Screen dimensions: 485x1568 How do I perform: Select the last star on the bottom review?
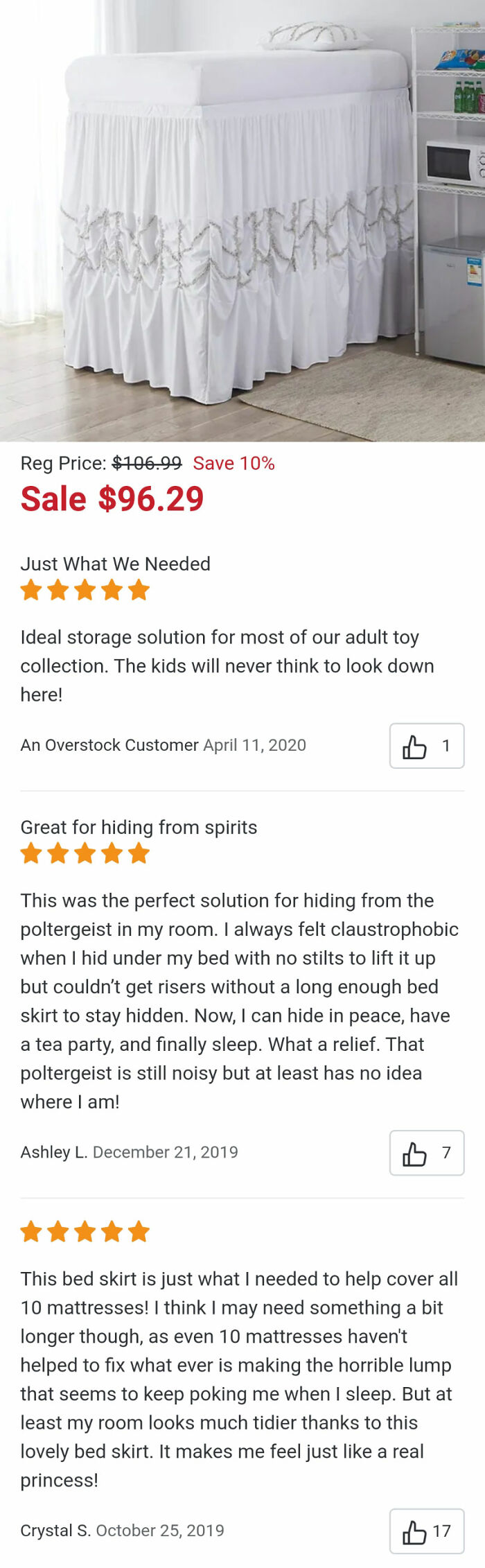138,1232
